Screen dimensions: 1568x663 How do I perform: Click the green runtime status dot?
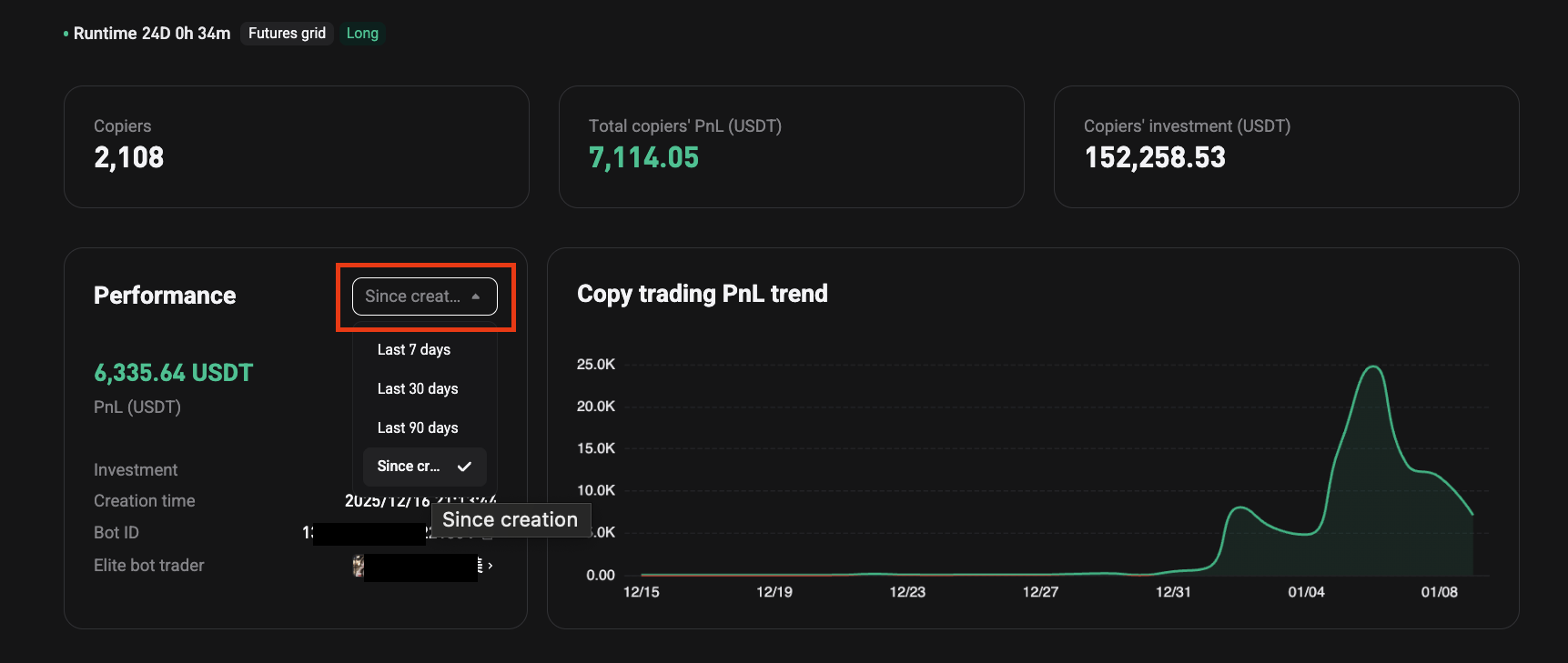click(66, 34)
